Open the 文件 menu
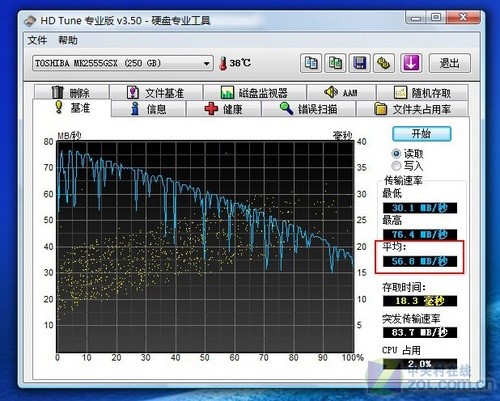Image resolution: width=500 pixels, height=401 pixels. coord(37,40)
